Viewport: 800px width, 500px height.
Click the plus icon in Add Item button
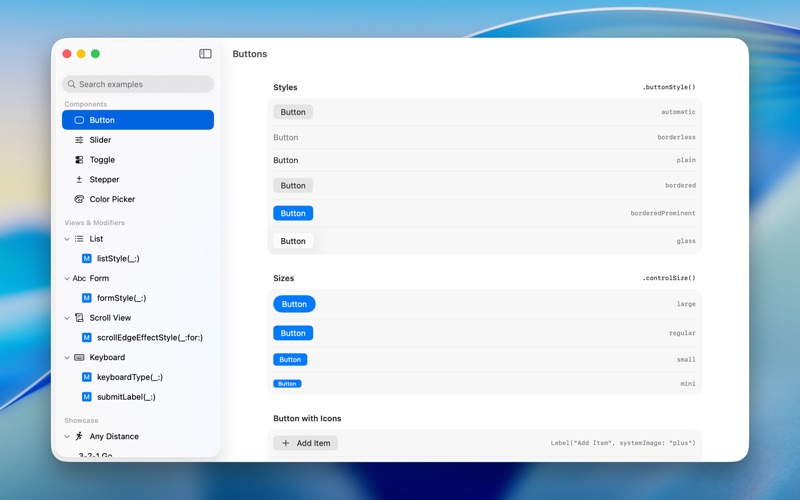point(286,443)
